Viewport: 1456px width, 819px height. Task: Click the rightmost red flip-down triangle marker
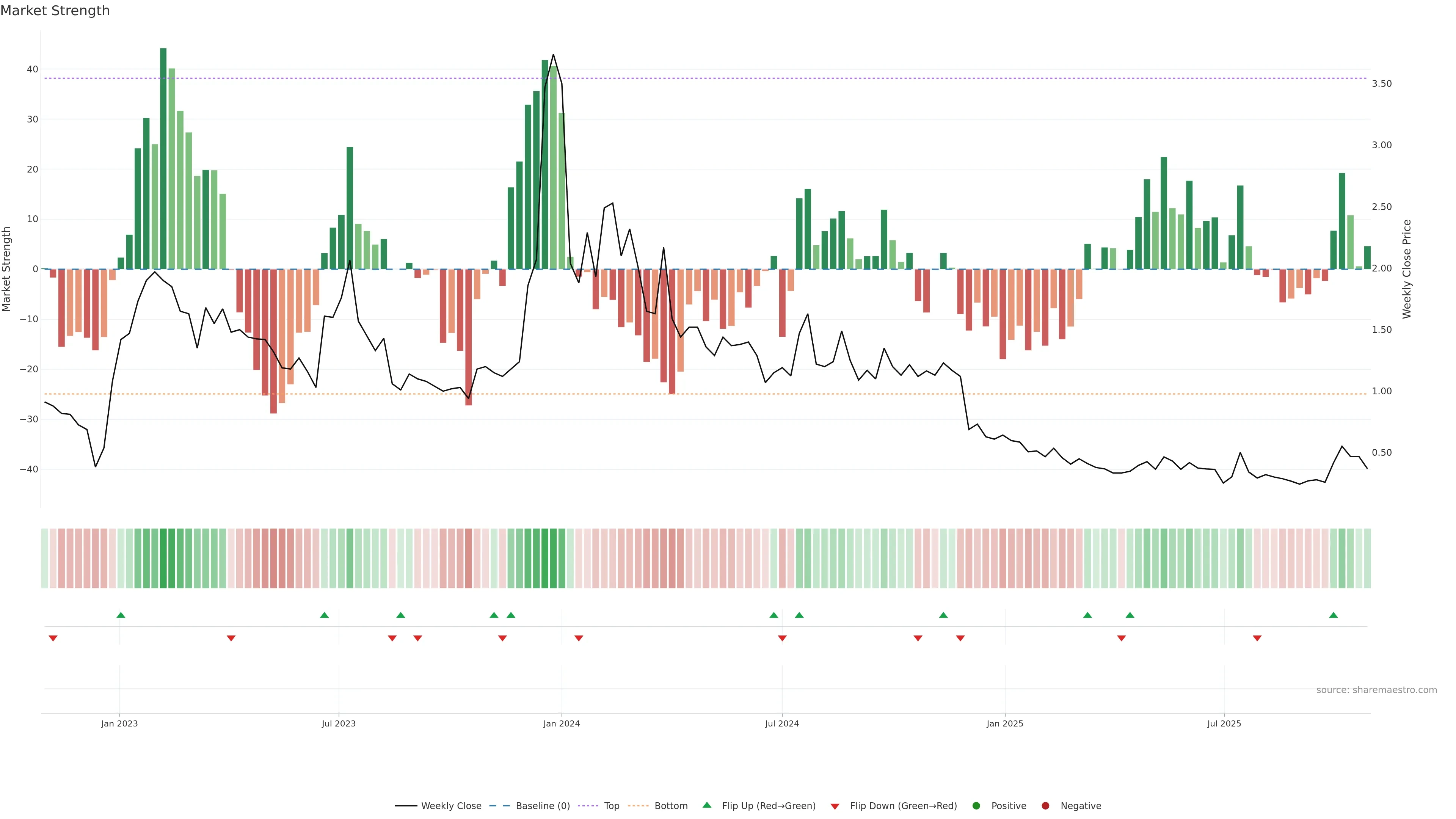point(1257,638)
